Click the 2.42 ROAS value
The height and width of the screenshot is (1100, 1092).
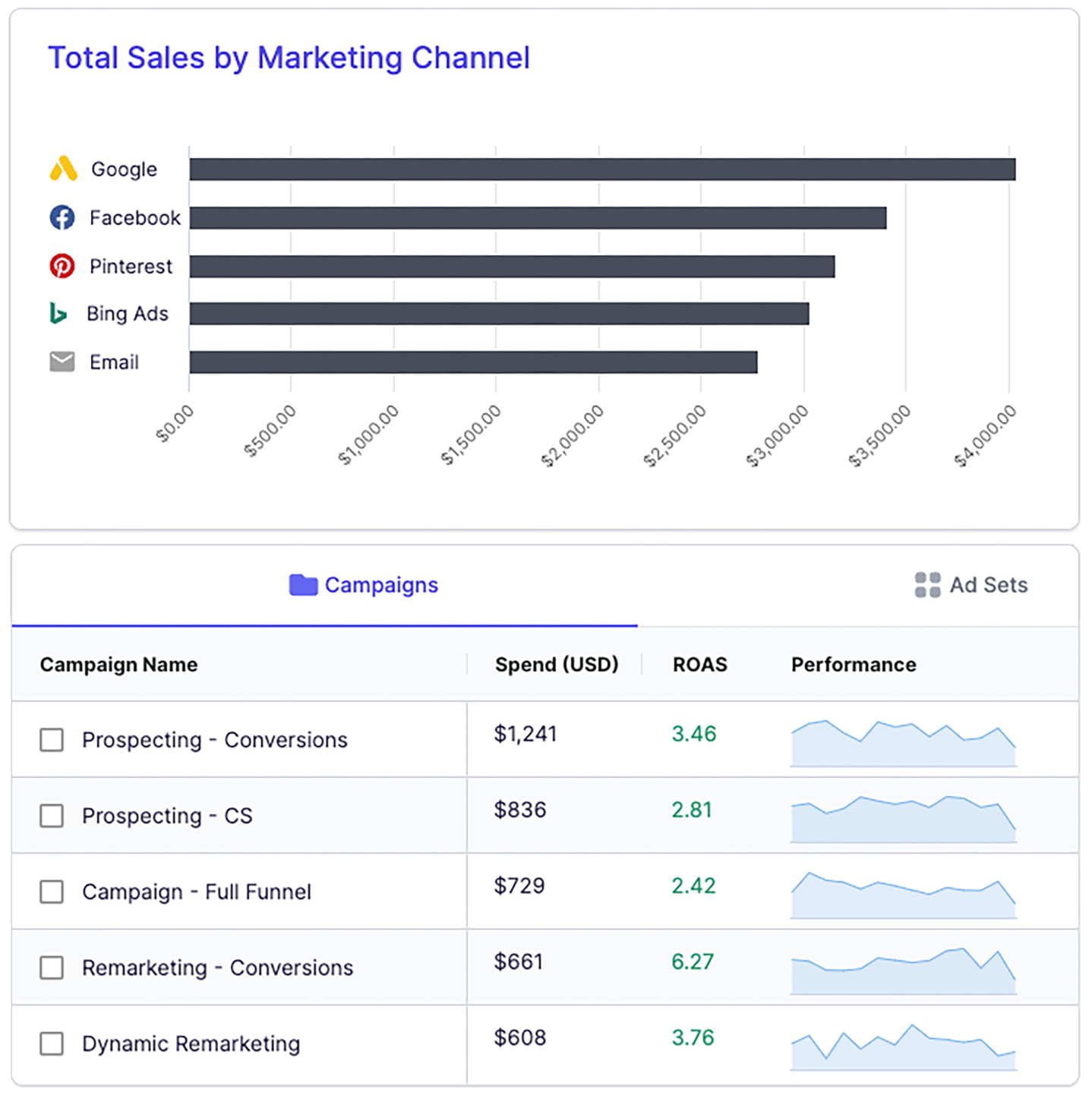693,886
